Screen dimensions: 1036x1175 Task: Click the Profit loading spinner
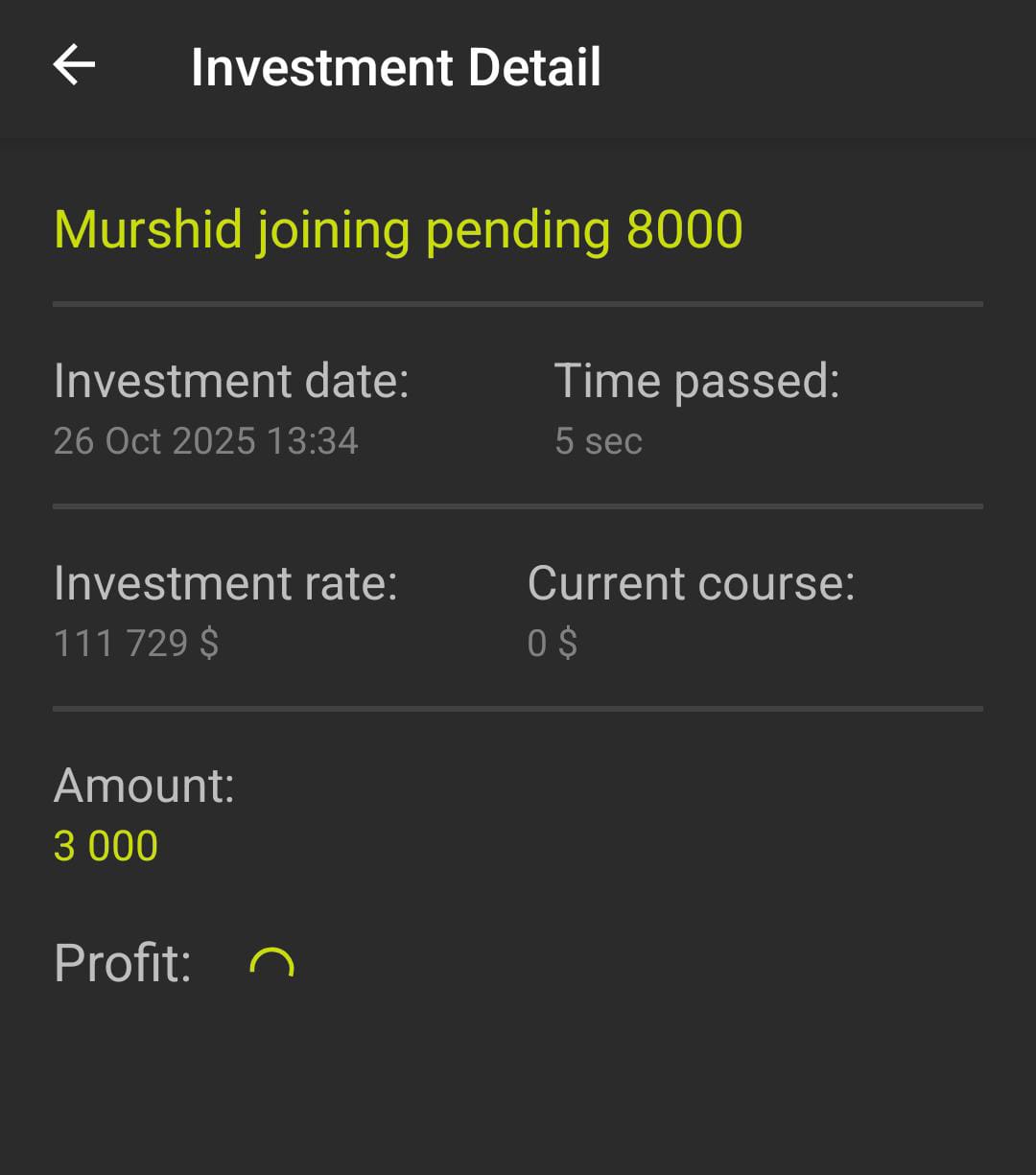[271, 965]
